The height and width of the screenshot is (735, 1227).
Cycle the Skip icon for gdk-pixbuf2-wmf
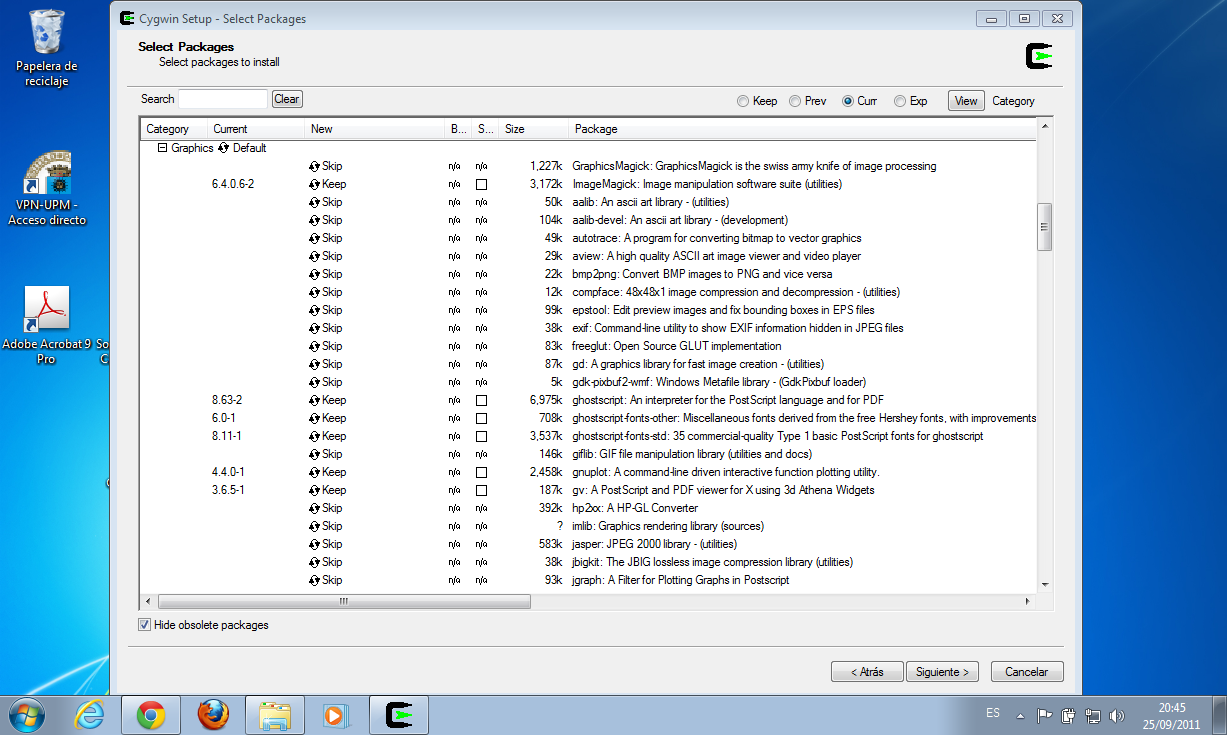315,383
